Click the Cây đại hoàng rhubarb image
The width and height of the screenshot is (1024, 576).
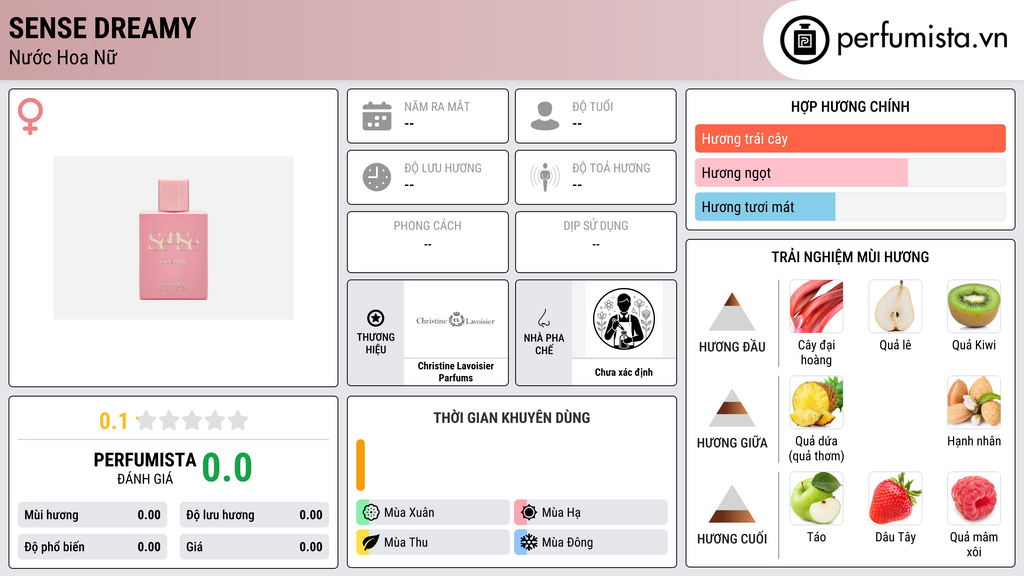point(816,306)
